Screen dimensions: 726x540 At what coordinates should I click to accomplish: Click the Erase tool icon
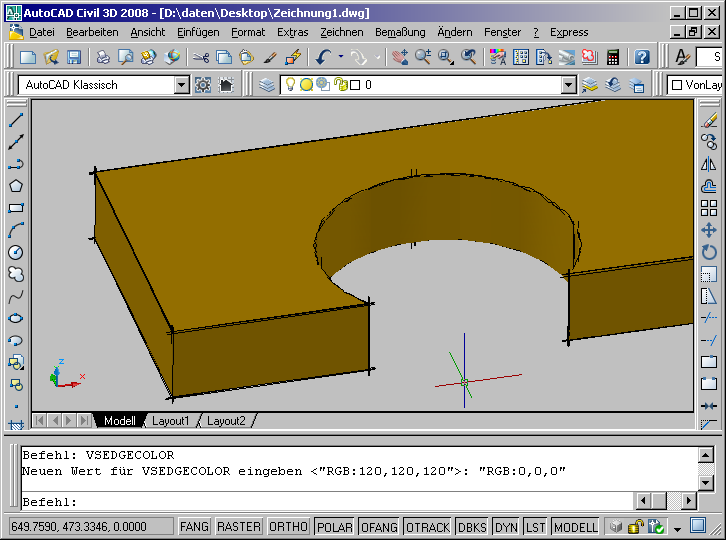point(709,120)
